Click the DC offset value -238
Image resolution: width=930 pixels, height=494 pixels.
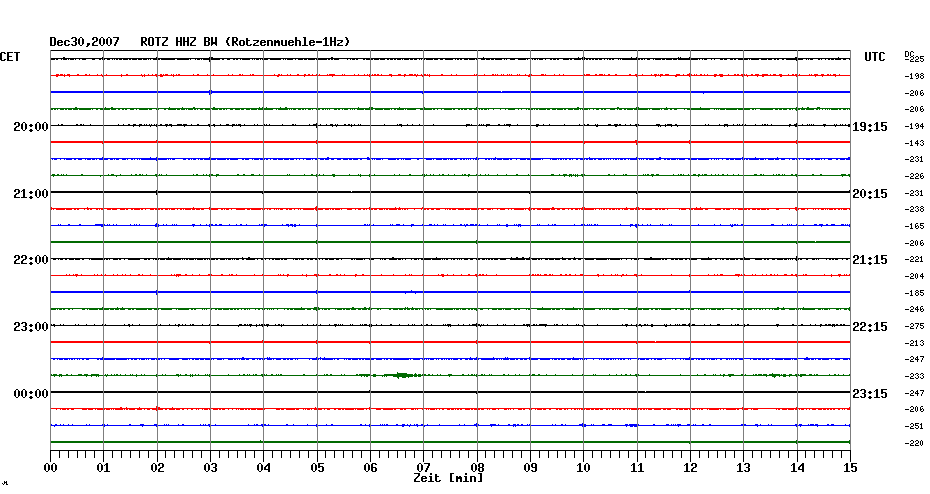[x=915, y=209]
